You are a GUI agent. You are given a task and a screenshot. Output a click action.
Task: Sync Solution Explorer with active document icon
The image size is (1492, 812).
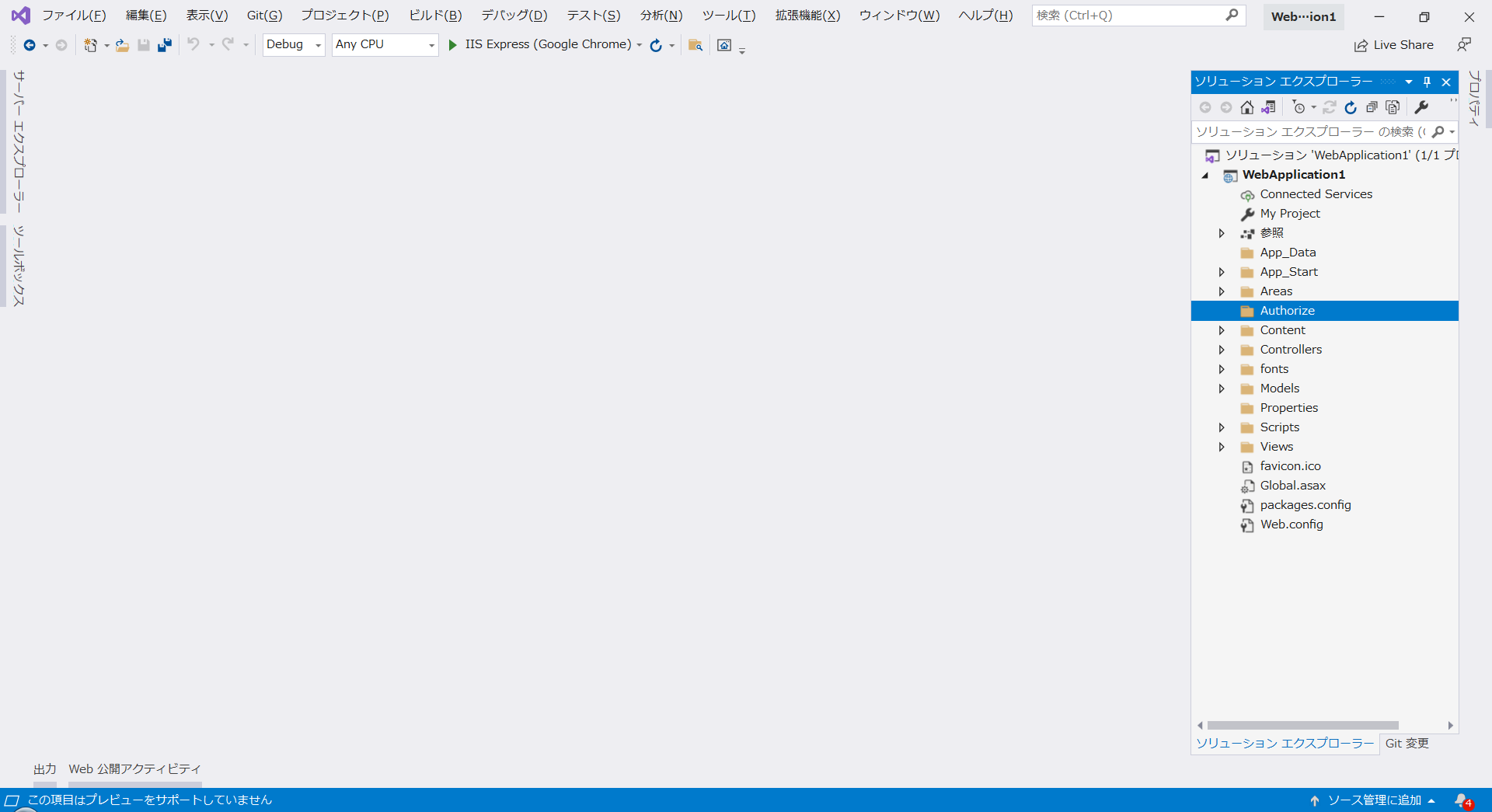[x=1269, y=107]
